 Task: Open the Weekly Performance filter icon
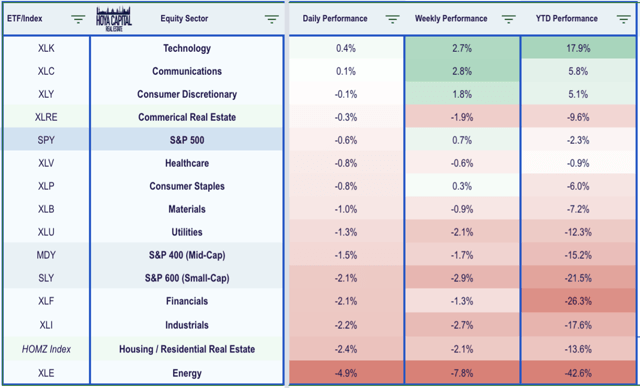click(509, 19)
